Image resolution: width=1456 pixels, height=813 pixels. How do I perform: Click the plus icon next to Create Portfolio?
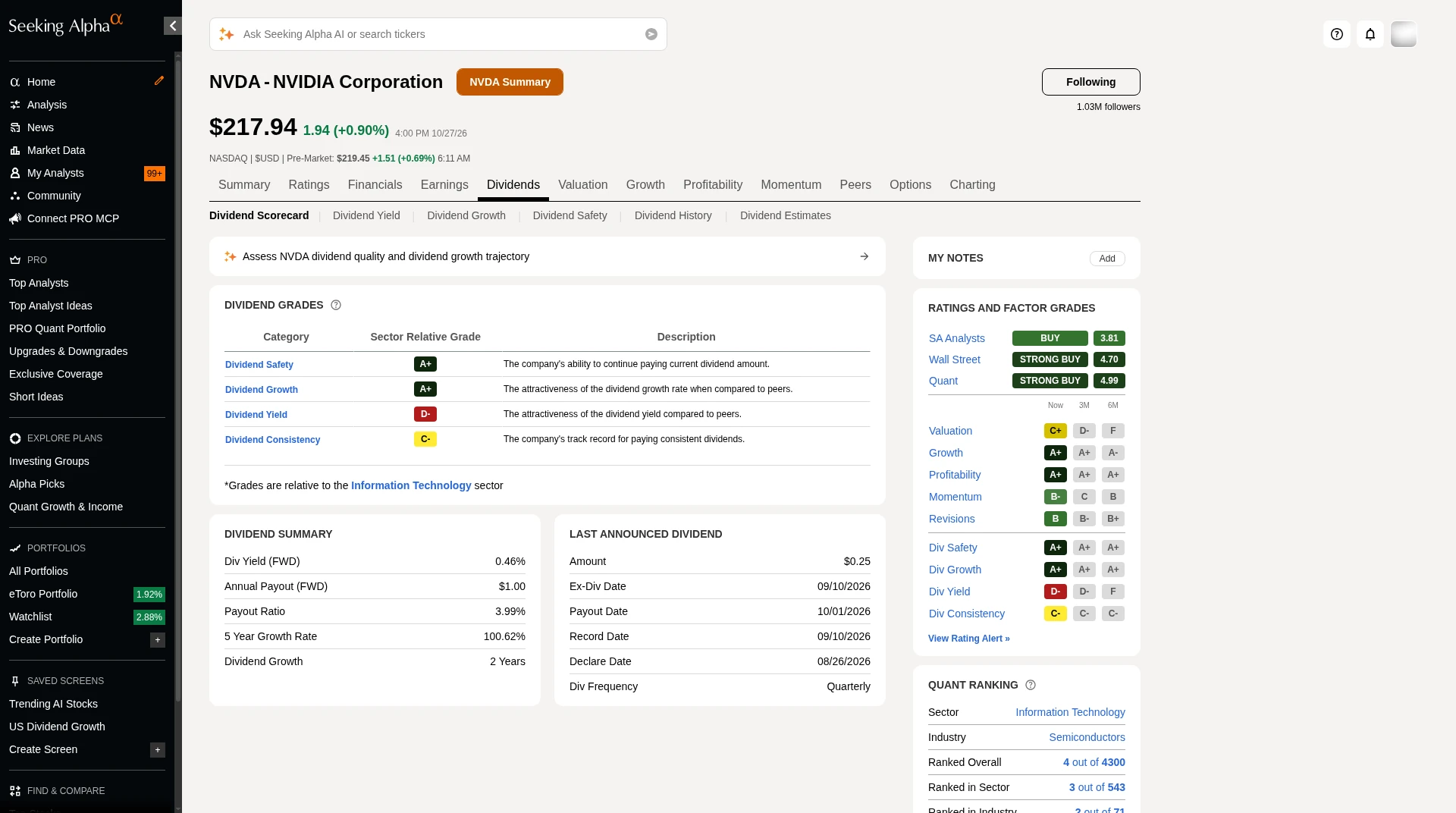tap(158, 640)
